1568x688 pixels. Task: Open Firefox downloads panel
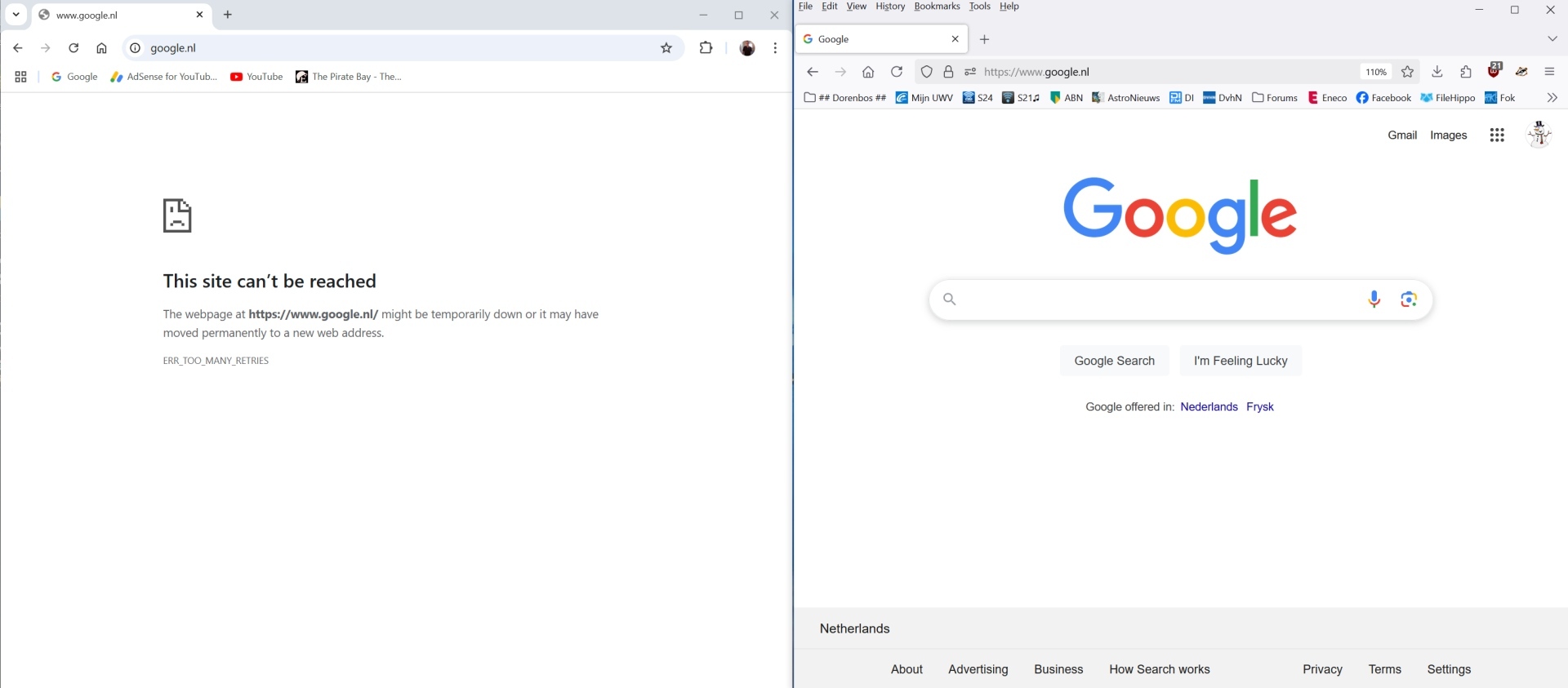pyautogui.click(x=1437, y=72)
